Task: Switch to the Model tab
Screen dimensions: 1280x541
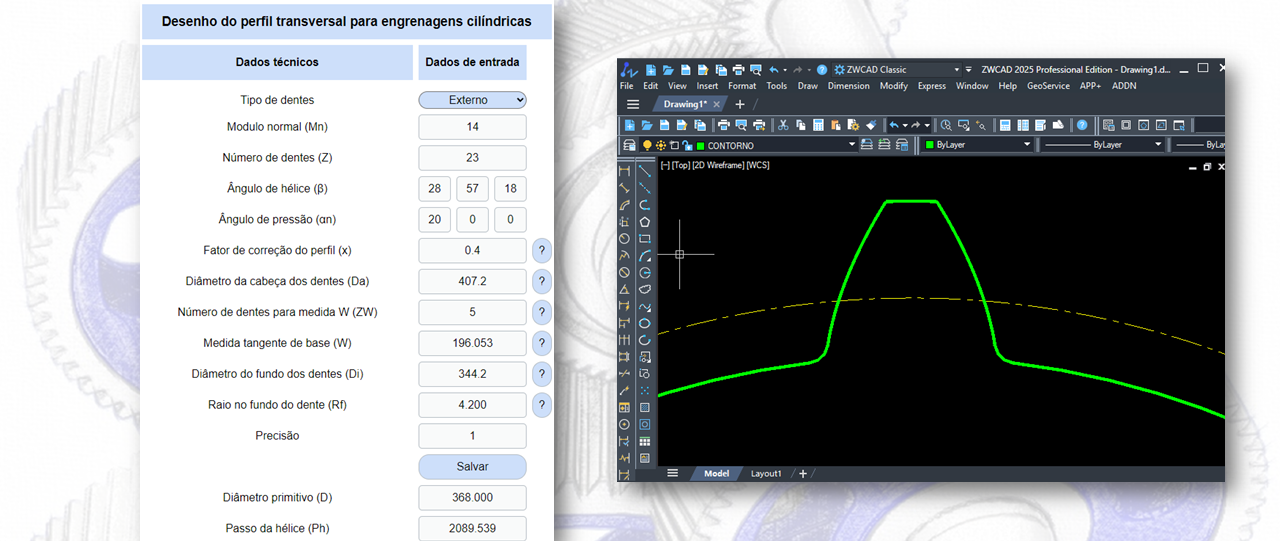Action: (716, 473)
